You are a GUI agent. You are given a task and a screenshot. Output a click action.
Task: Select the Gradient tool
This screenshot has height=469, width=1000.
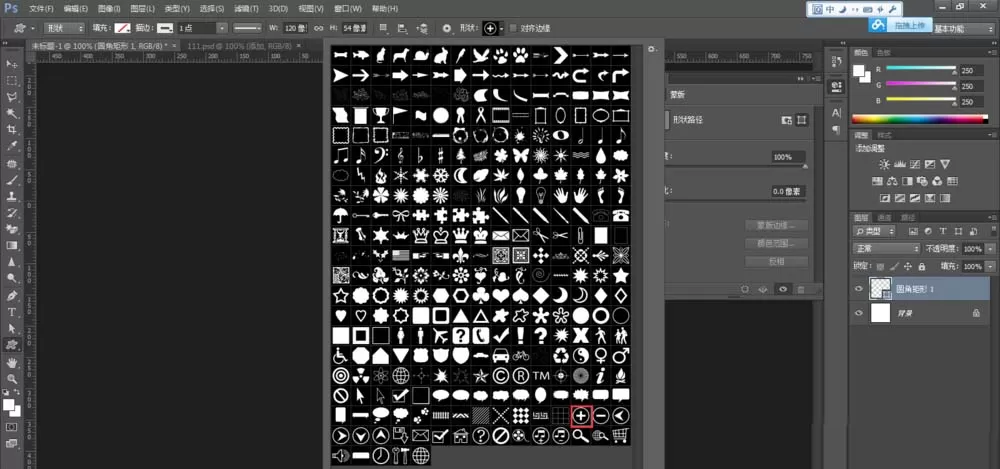coord(11,246)
